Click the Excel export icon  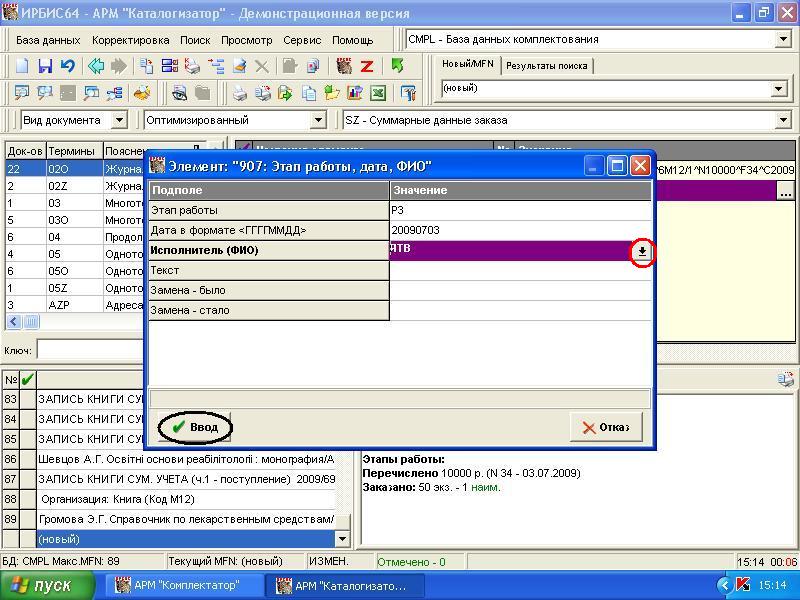378,93
